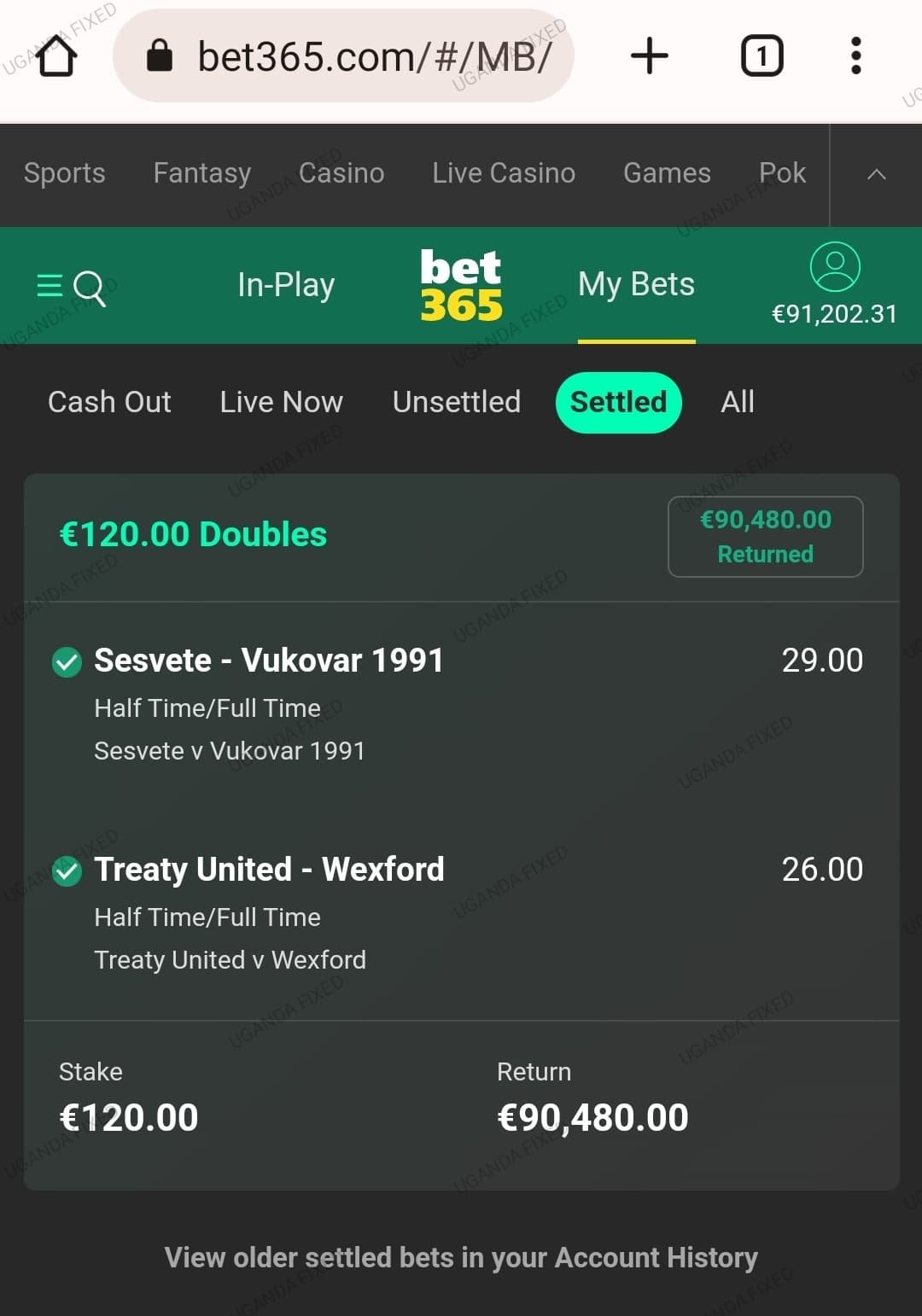Show Unsettled bets

coord(457,402)
